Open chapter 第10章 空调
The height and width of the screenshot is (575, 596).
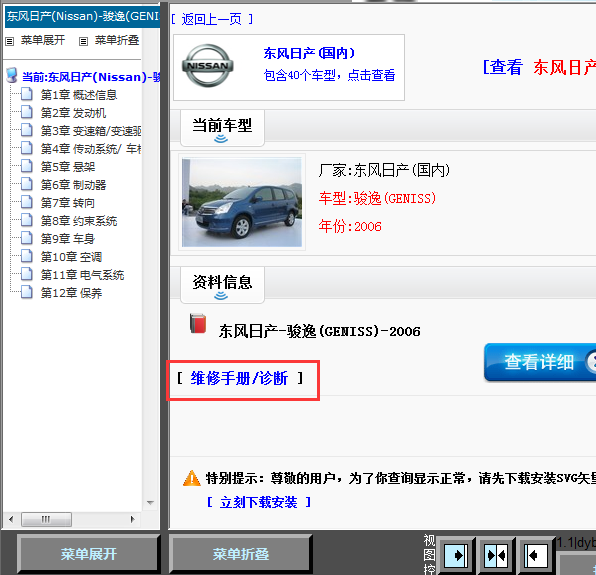pyautogui.click(x=71, y=257)
